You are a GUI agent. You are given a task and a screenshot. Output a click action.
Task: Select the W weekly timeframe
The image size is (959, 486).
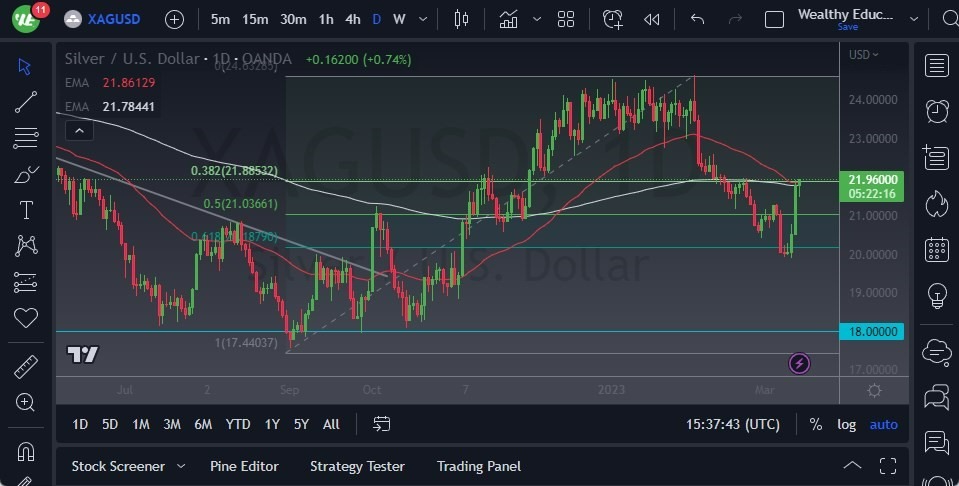click(399, 20)
